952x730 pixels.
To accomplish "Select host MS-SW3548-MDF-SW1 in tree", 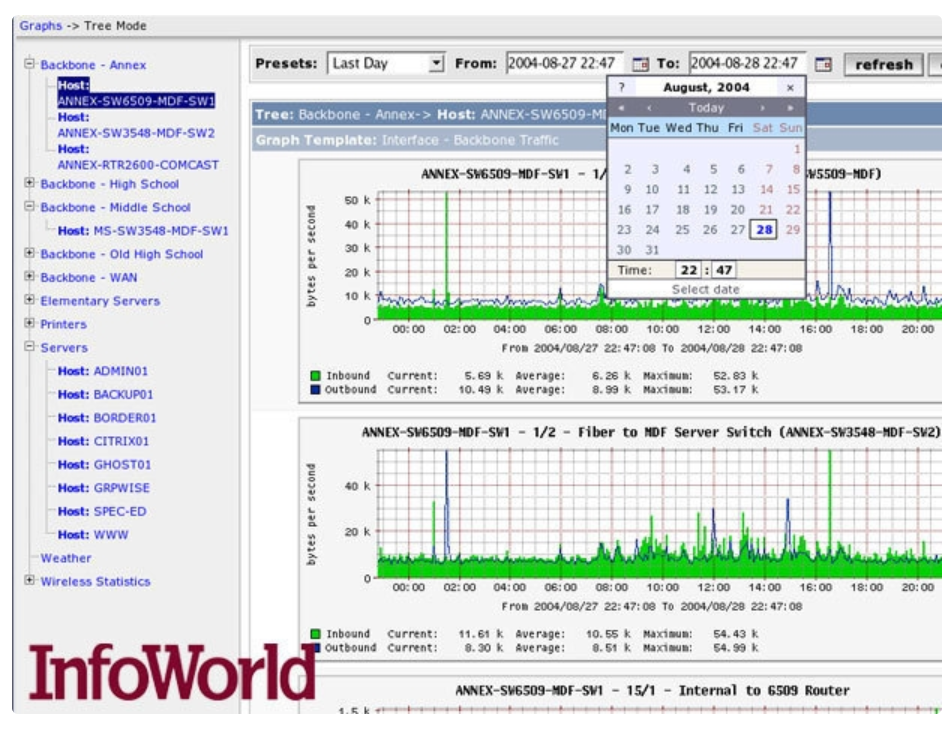I will (143, 231).
